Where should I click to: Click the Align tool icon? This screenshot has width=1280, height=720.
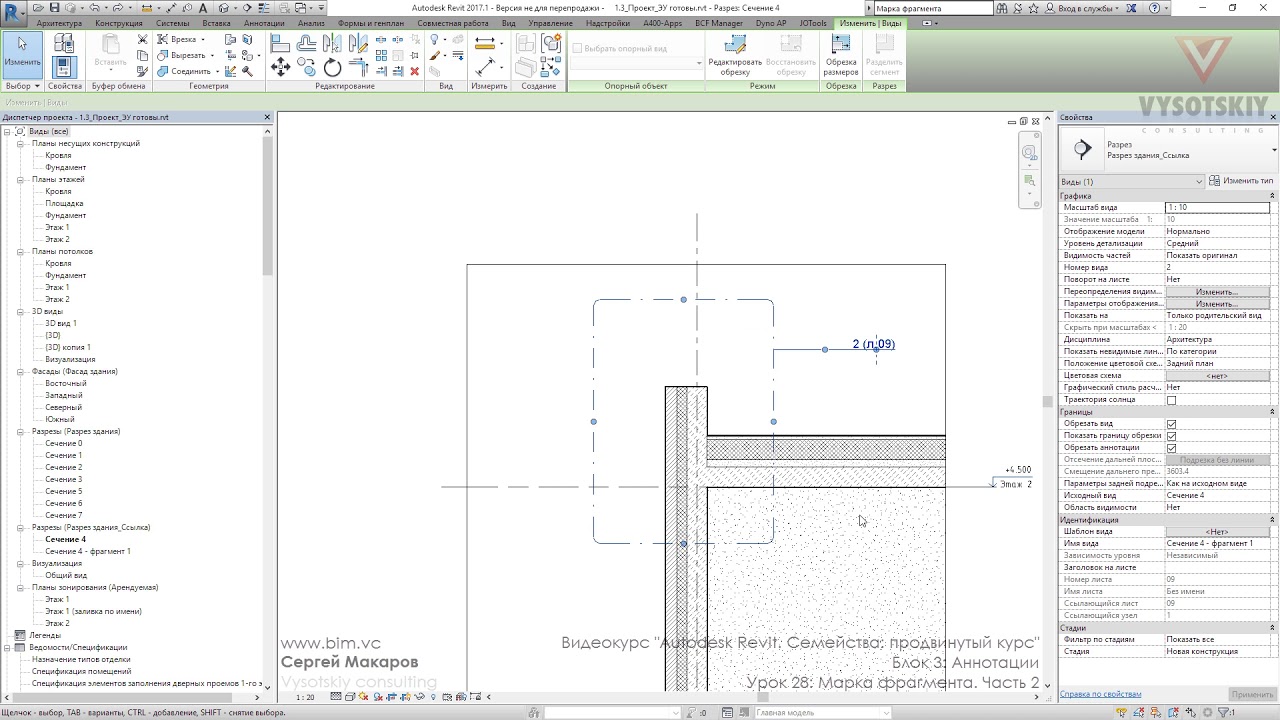click(280, 43)
